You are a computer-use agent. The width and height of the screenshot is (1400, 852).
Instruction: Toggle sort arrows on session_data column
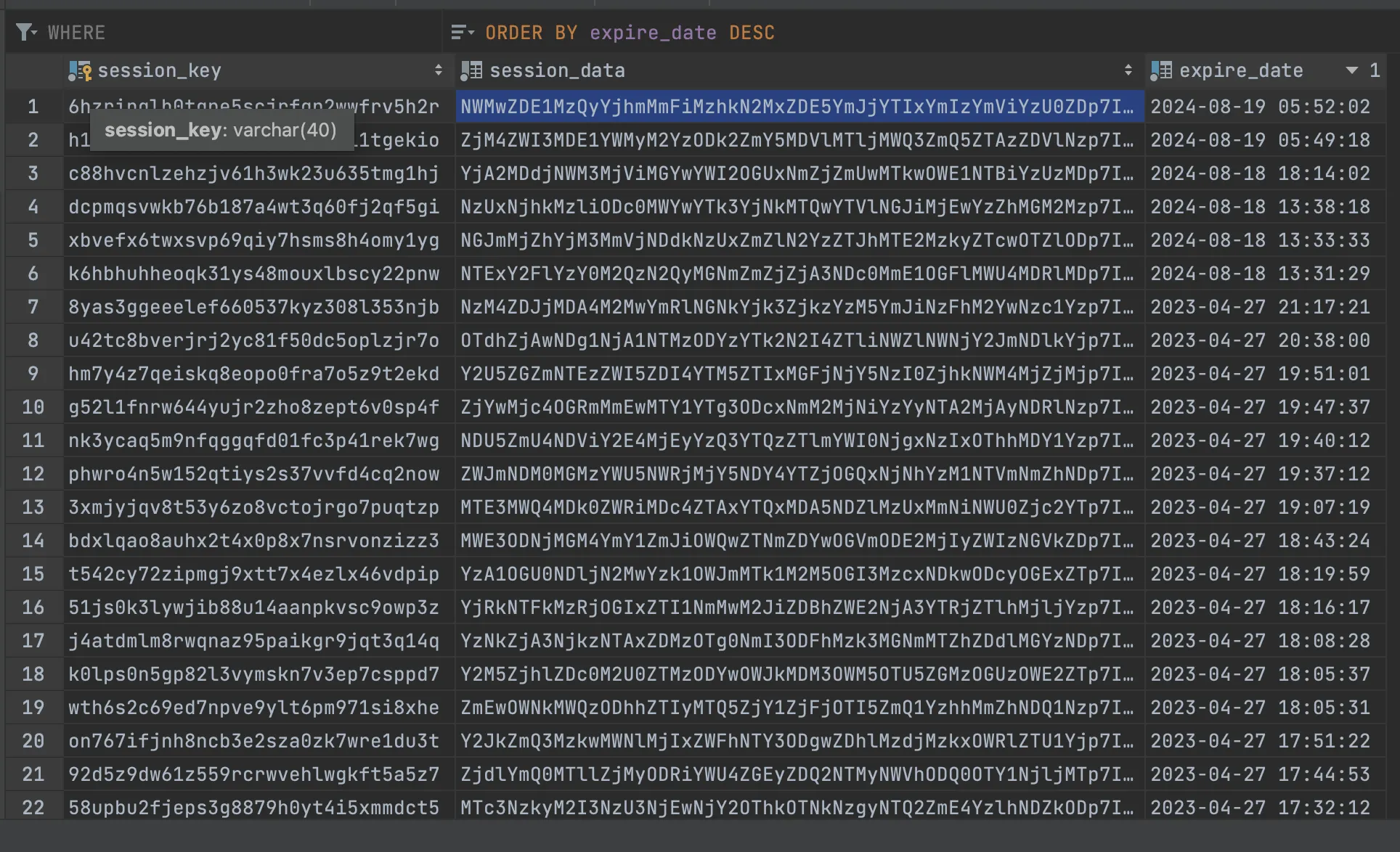point(1128,70)
